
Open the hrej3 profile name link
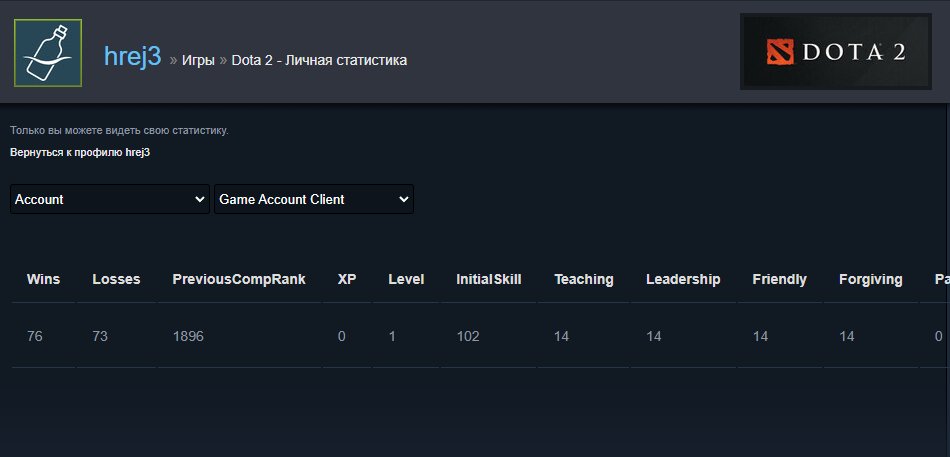(x=133, y=56)
